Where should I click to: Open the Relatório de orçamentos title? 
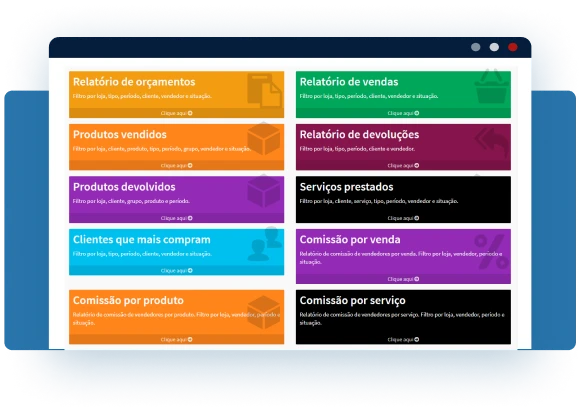point(134,82)
